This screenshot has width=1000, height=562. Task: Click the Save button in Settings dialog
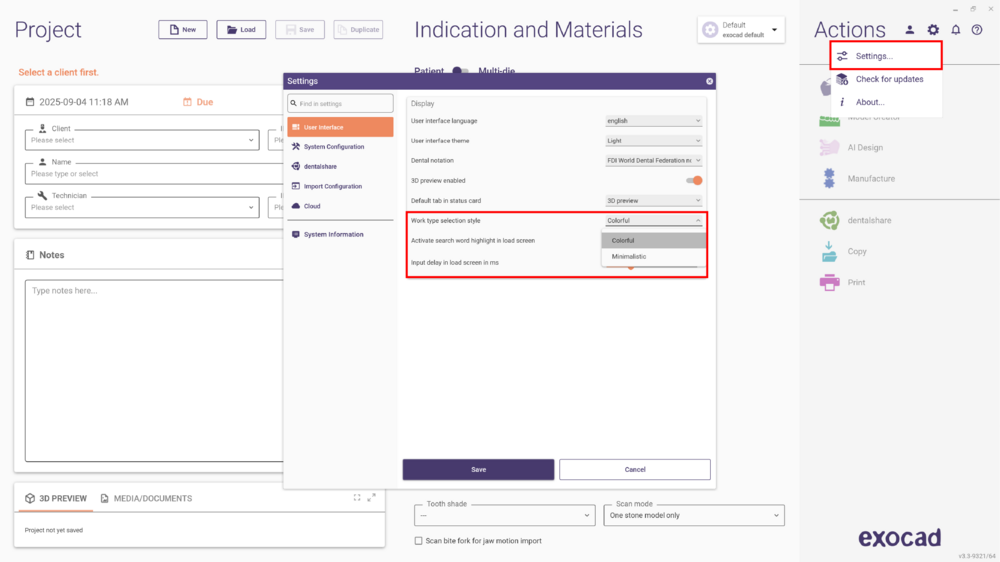(478, 470)
